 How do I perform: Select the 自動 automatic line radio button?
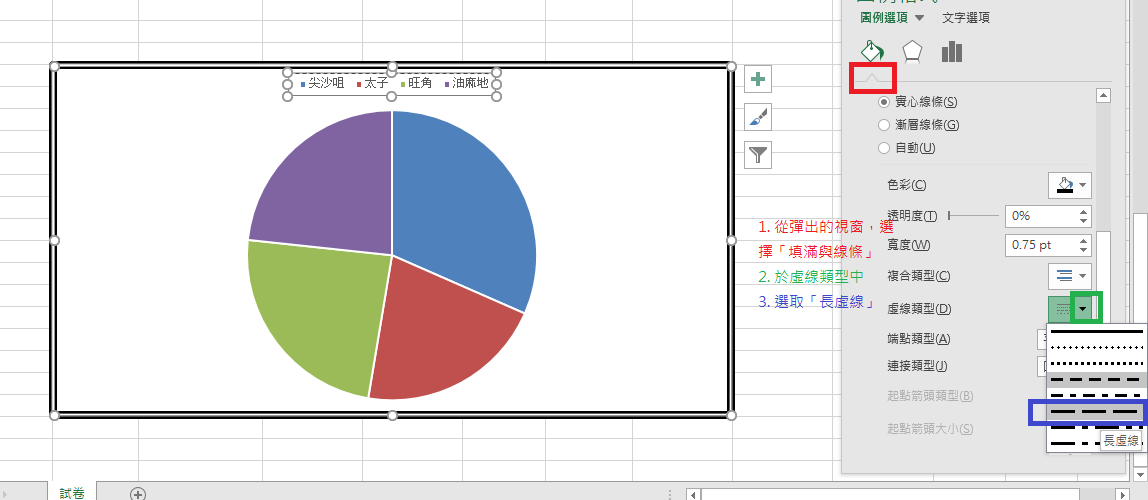(x=884, y=148)
